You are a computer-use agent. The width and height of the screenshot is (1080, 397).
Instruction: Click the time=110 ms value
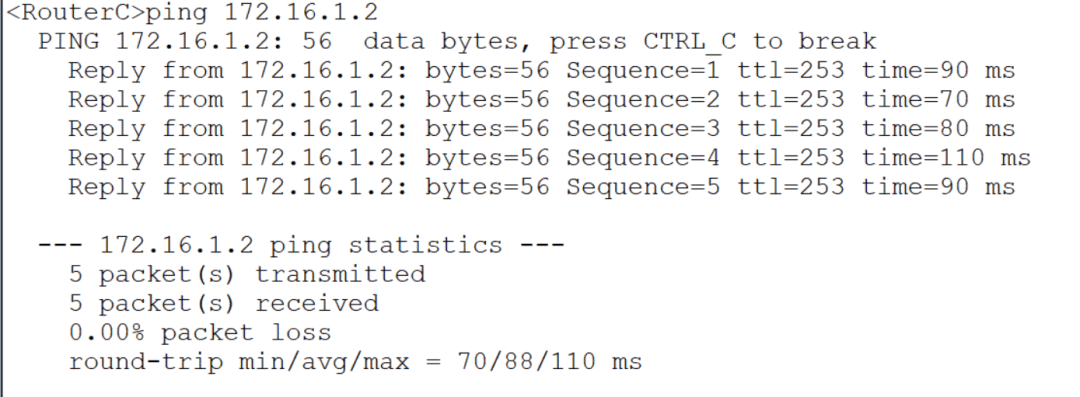(946, 158)
